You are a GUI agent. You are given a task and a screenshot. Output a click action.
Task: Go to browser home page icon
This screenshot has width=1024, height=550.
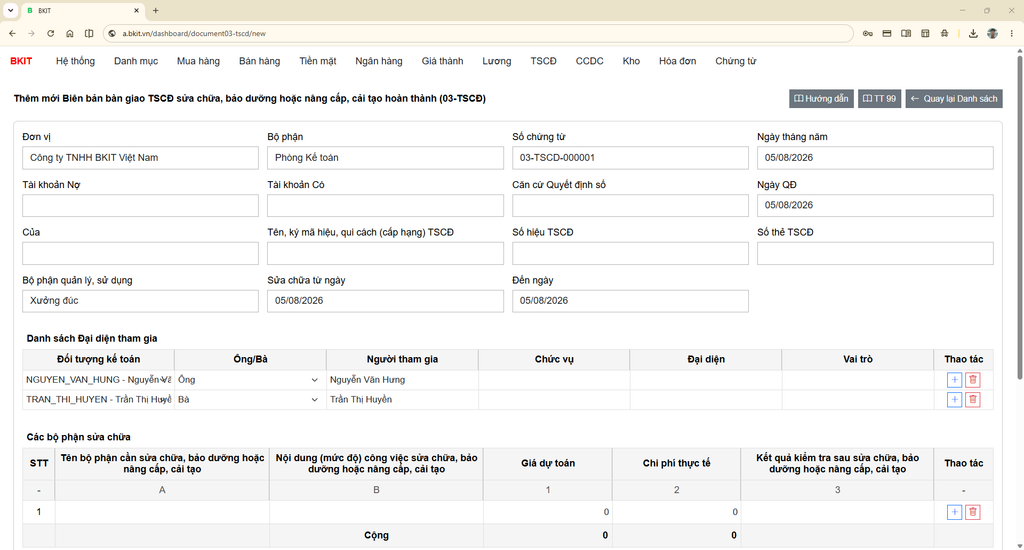pos(70,33)
